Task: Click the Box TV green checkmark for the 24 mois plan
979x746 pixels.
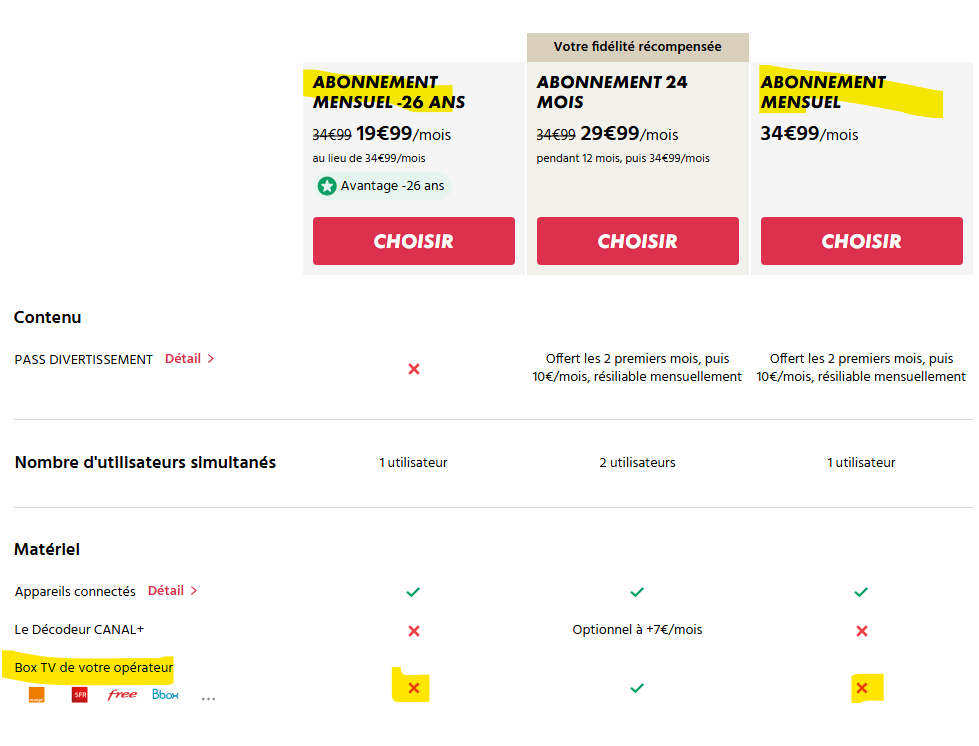Action: coord(637,688)
